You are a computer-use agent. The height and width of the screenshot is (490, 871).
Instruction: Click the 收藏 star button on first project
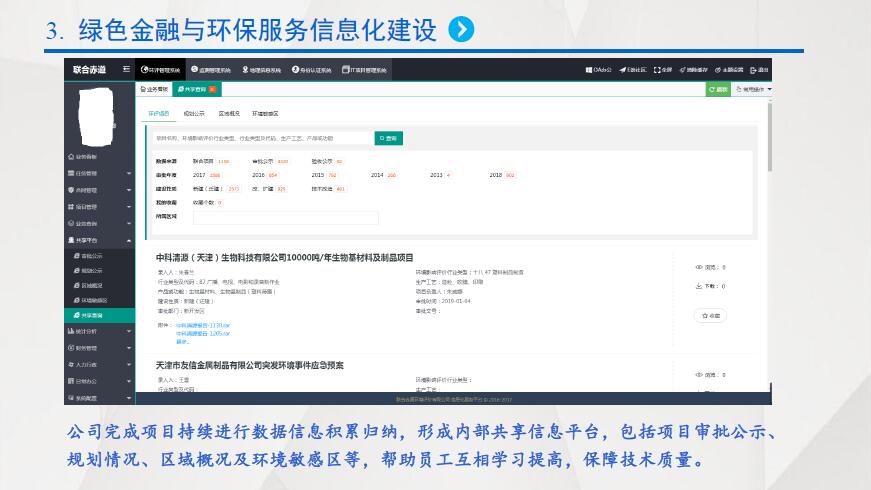click(x=710, y=315)
